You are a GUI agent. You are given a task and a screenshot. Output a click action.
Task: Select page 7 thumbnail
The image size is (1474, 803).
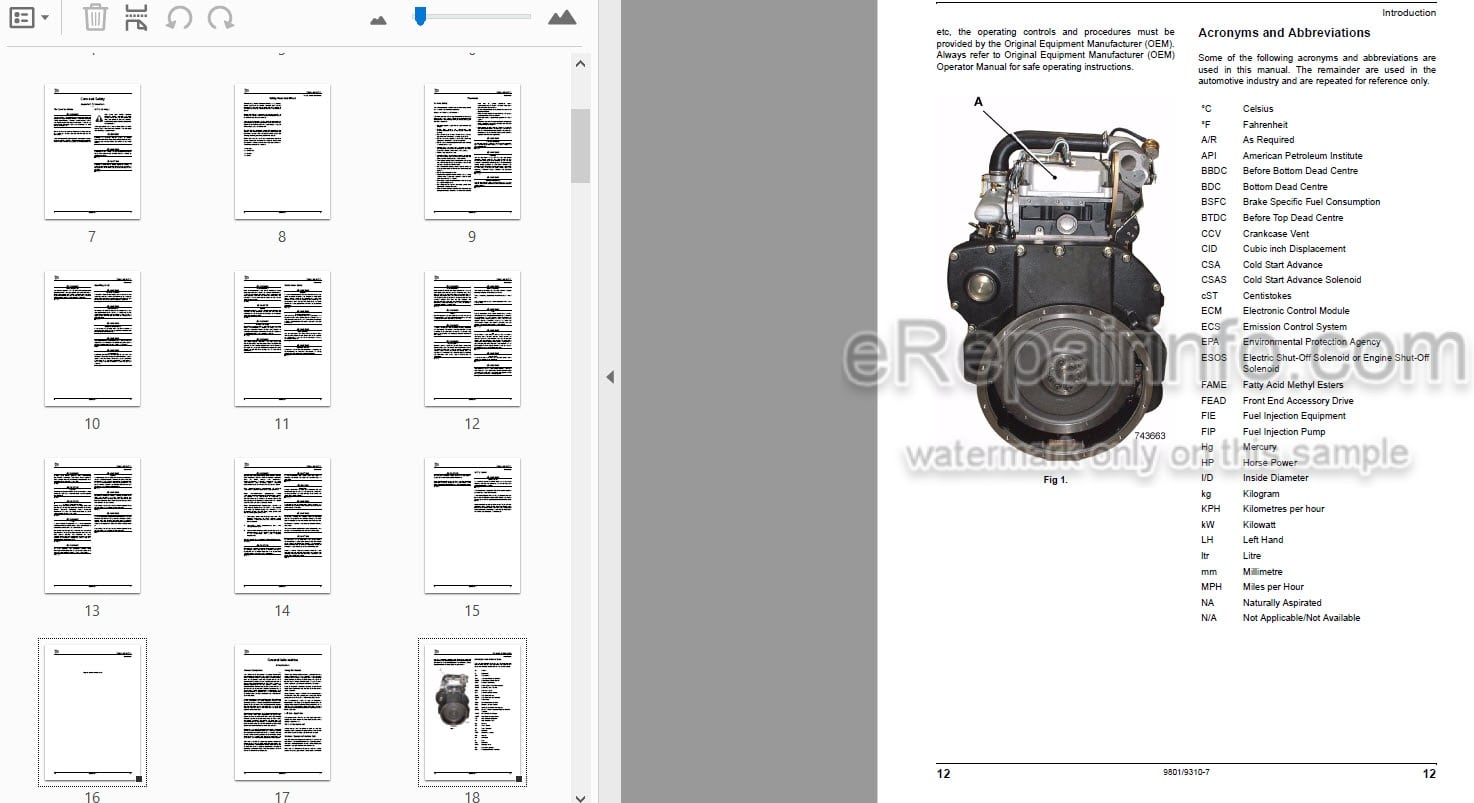[x=92, y=152]
